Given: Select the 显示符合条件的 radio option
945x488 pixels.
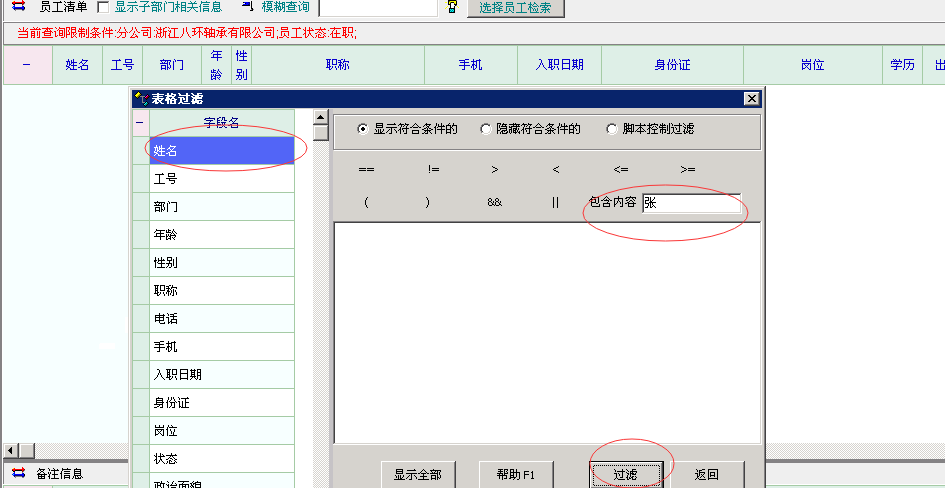Looking at the screenshot, I should (363, 129).
